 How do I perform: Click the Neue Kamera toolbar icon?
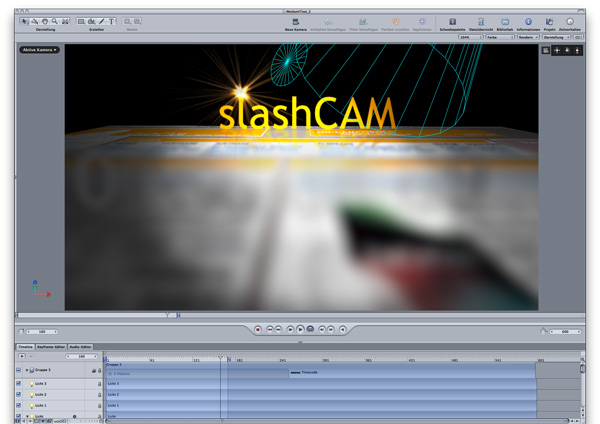(x=295, y=22)
